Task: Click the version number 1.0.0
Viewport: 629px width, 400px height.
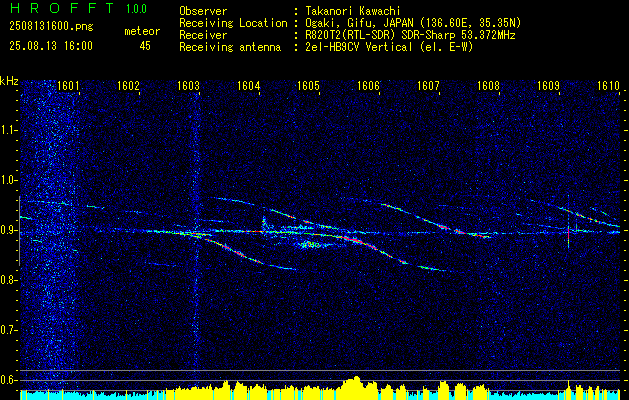Action: click(x=136, y=9)
